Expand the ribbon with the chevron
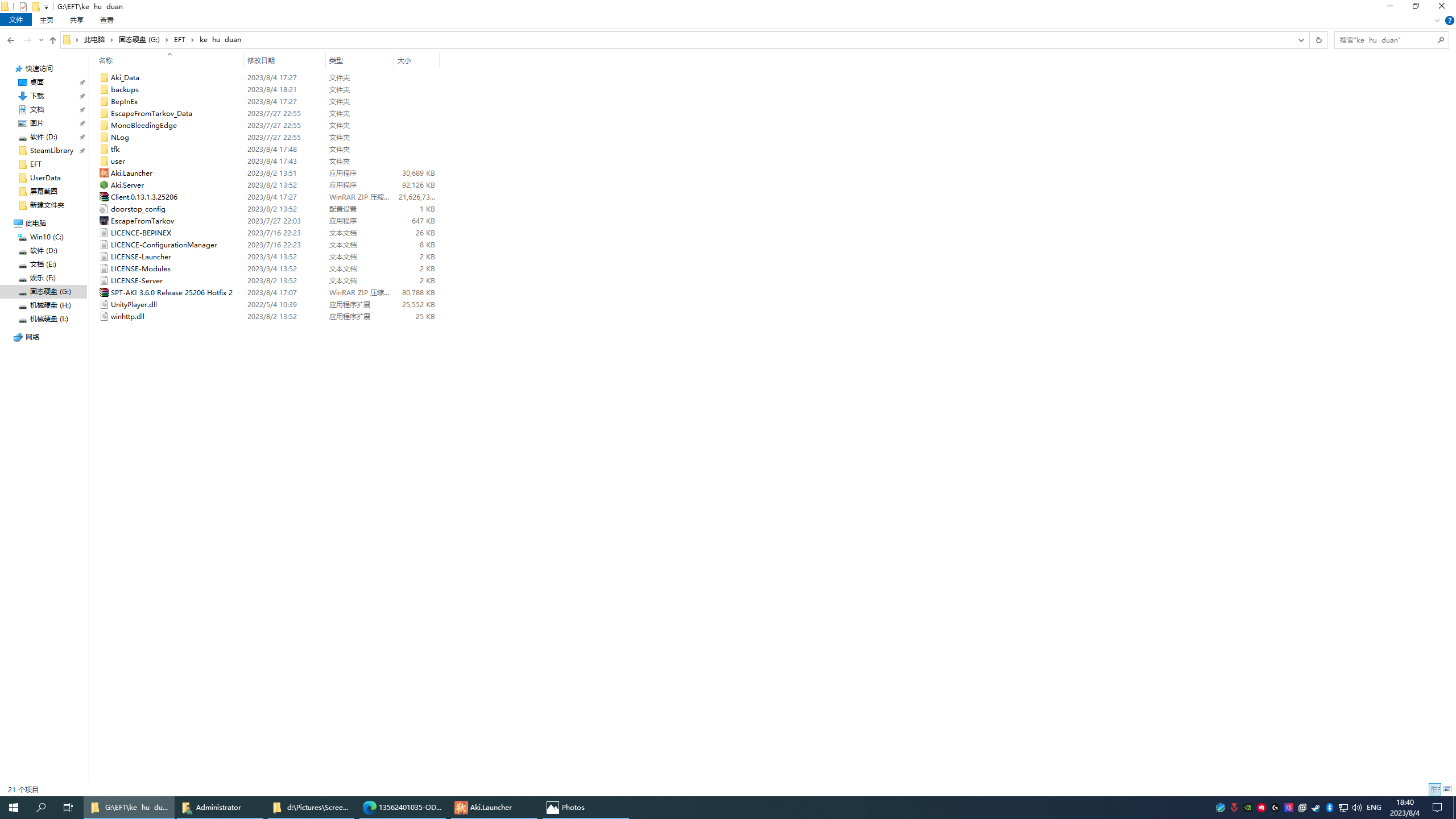The width and height of the screenshot is (1456, 819). point(1437,20)
